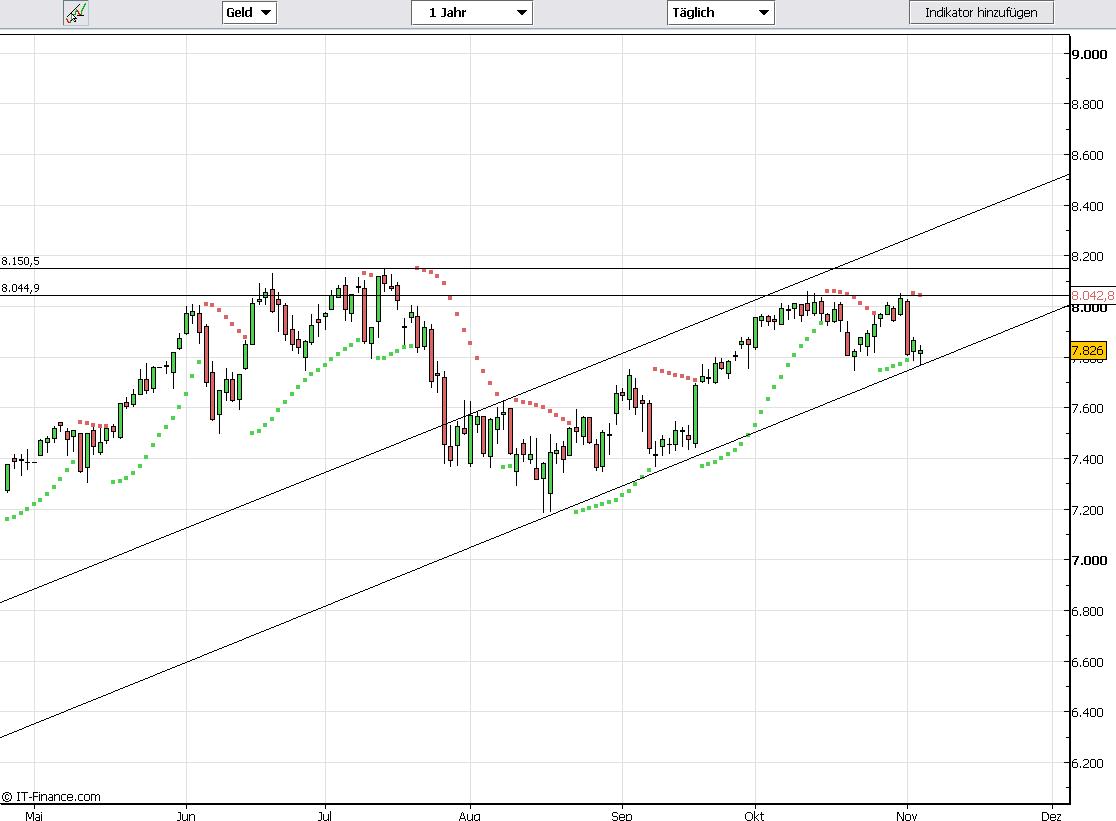Click the Indikator hinzufügen button

pos(981,13)
